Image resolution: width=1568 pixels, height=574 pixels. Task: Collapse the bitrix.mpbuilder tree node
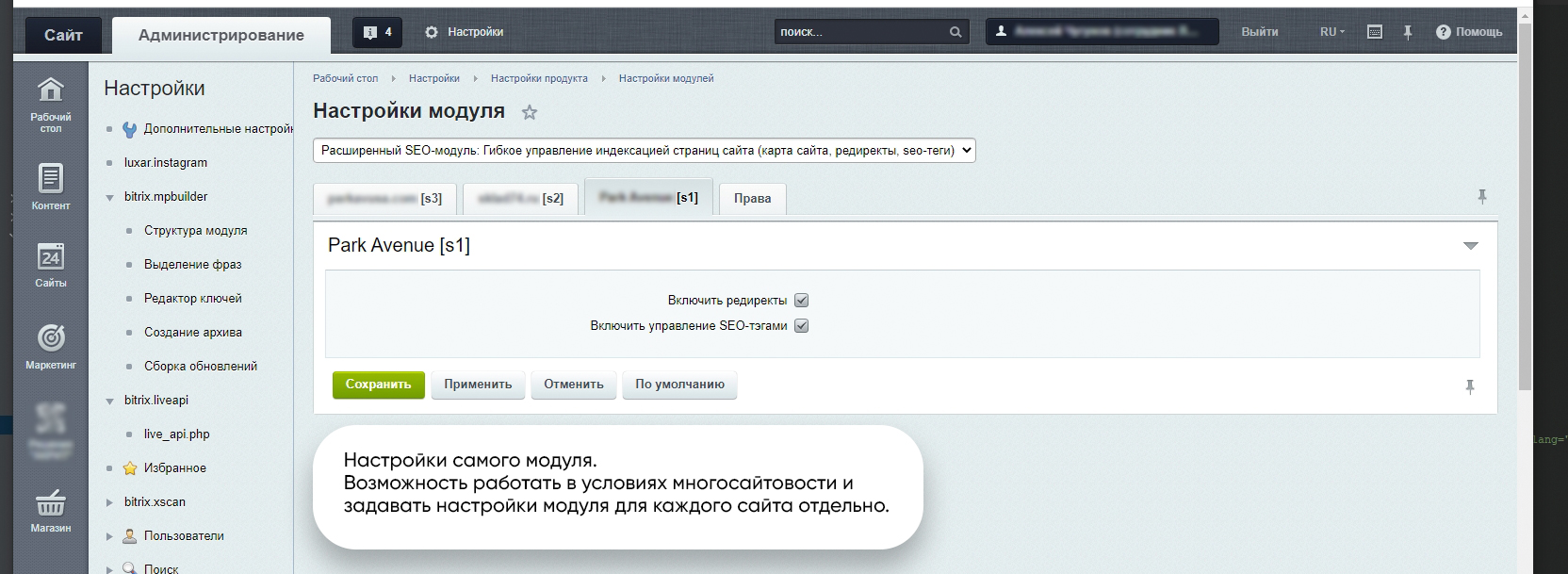pos(110,198)
